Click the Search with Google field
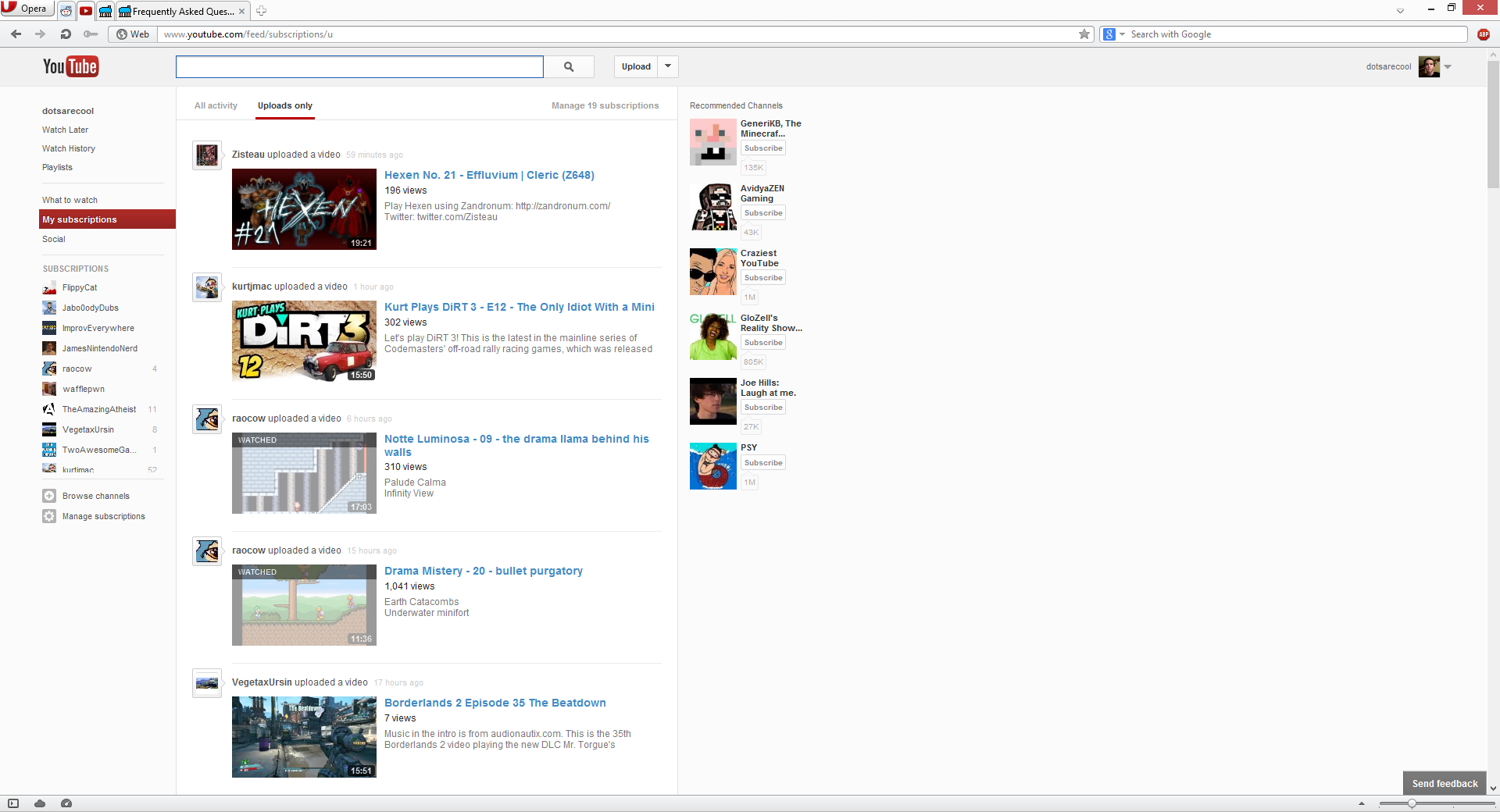 pyautogui.click(x=1297, y=34)
